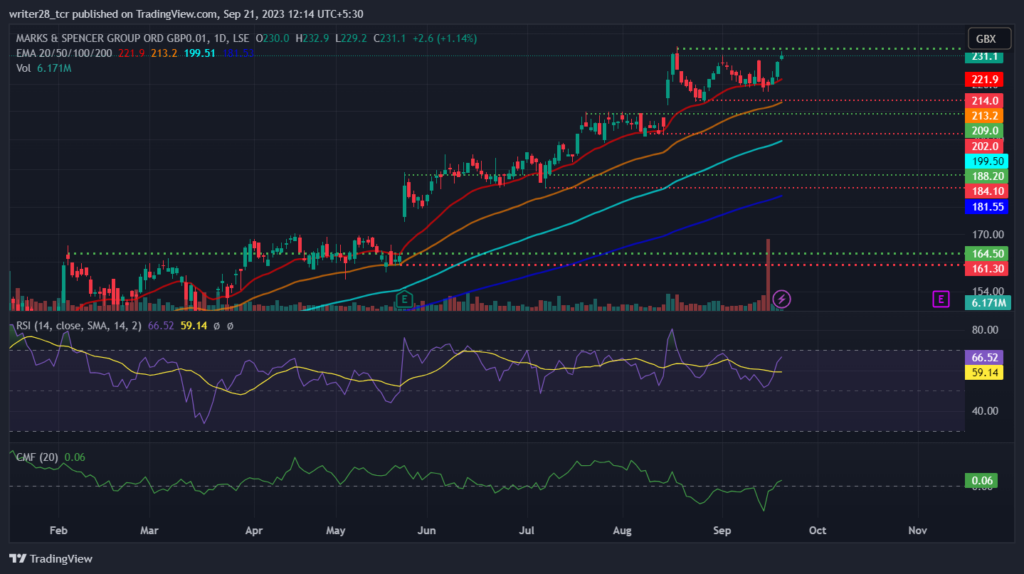Image resolution: width=1024 pixels, height=574 pixels.
Task: Click the 170.00 price axis label
Action: [987, 234]
